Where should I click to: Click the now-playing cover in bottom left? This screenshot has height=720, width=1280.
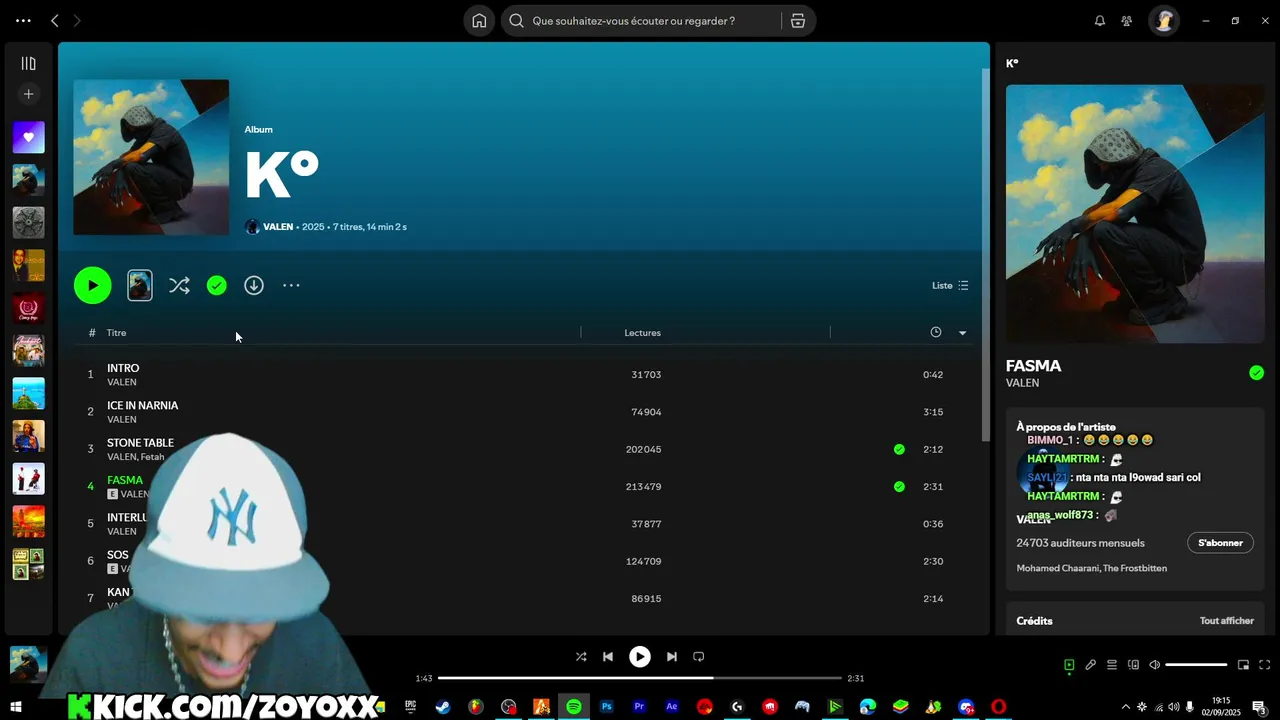point(28,663)
